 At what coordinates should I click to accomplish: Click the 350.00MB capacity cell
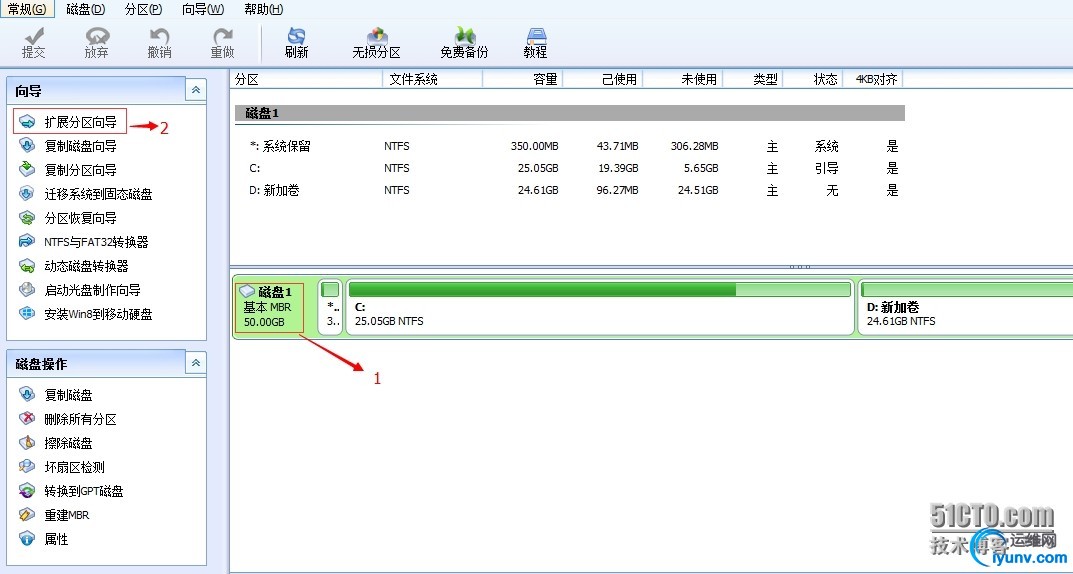click(x=534, y=146)
